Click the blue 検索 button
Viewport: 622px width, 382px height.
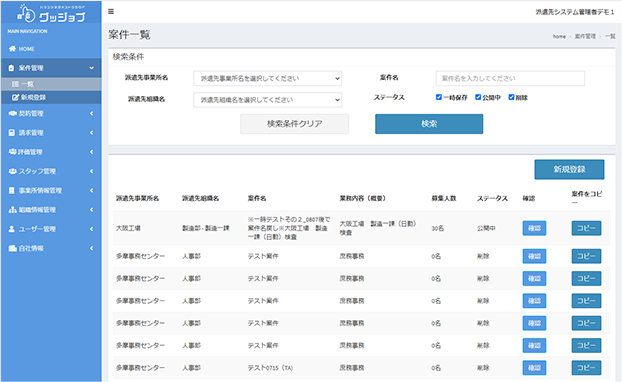pyautogui.click(x=429, y=124)
